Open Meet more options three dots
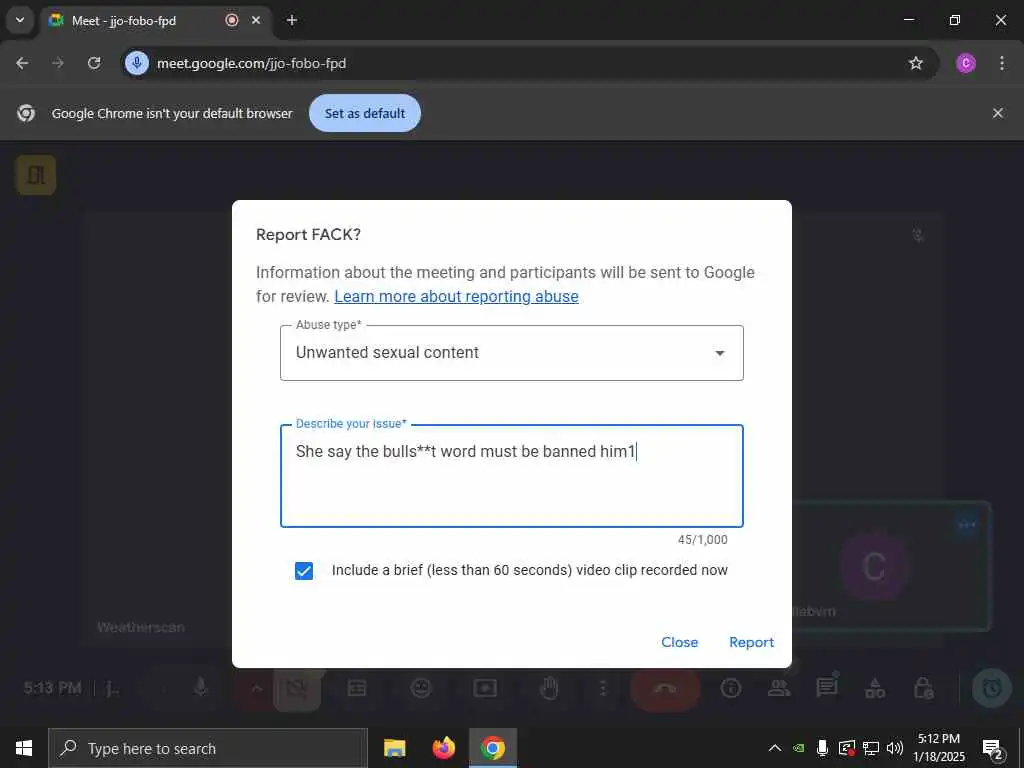The height and width of the screenshot is (768, 1024). tap(603, 688)
